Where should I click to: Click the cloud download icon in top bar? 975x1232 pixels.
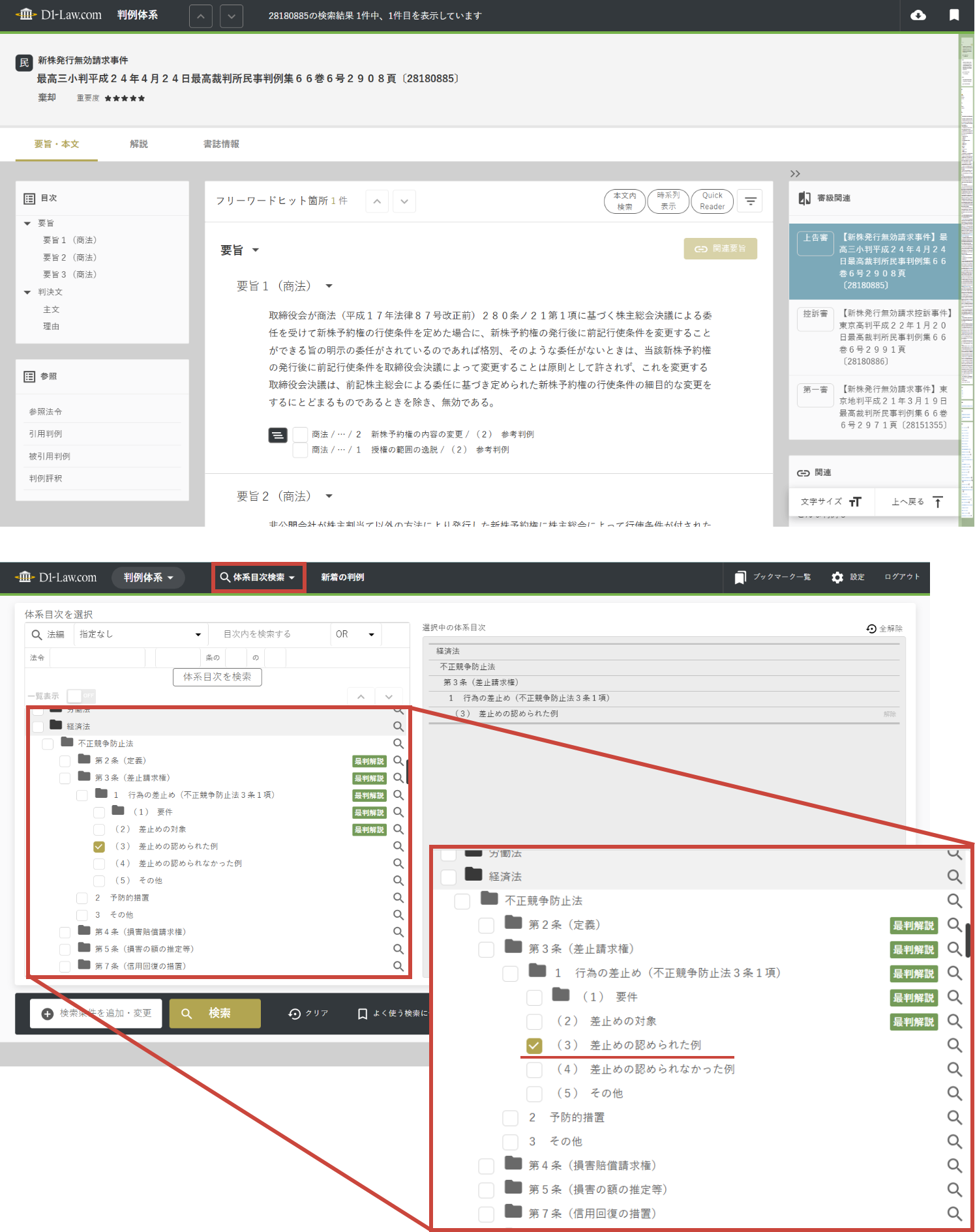point(918,15)
